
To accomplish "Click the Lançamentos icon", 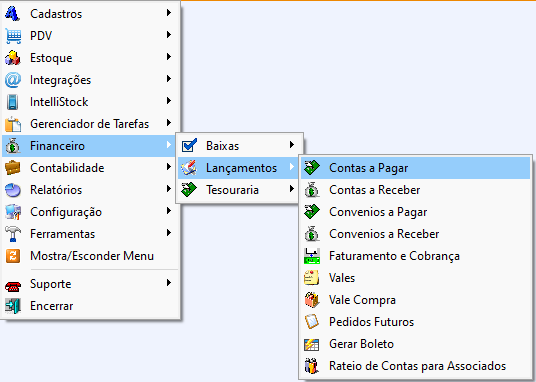I will coord(189,168).
